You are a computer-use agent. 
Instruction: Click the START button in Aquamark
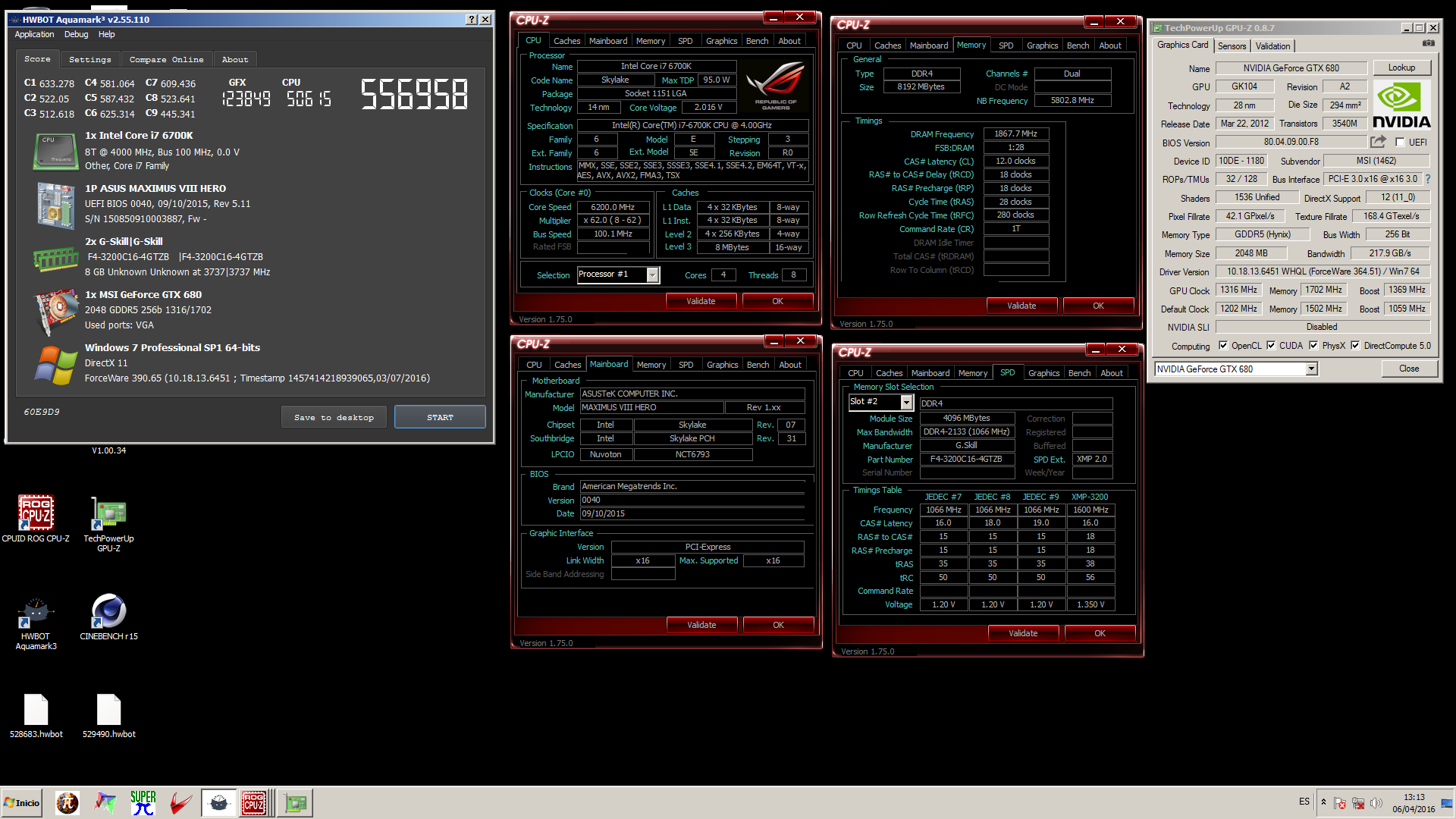tap(440, 417)
